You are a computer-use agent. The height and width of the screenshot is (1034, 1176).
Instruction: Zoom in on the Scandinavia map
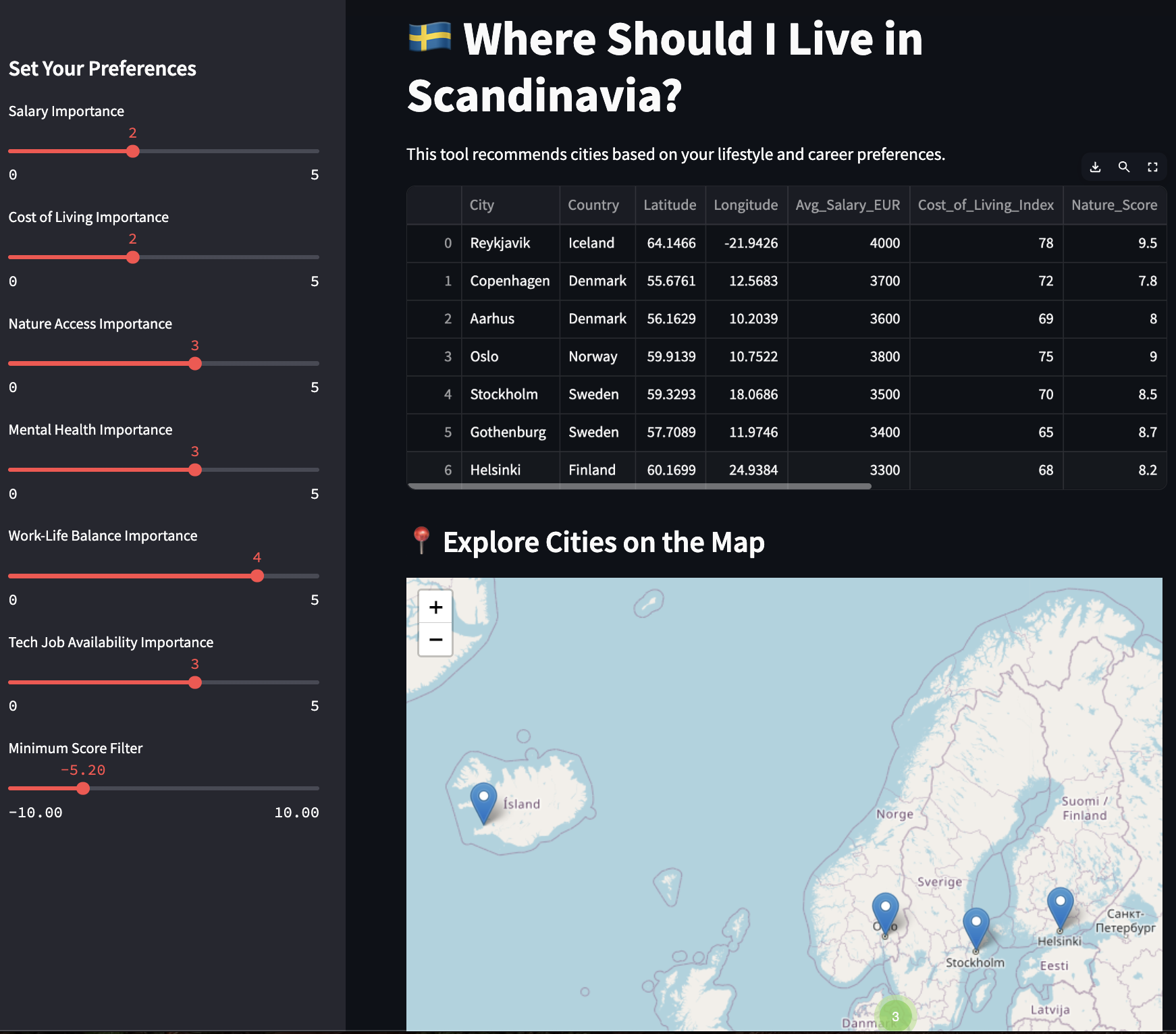click(x=435, y=607)
